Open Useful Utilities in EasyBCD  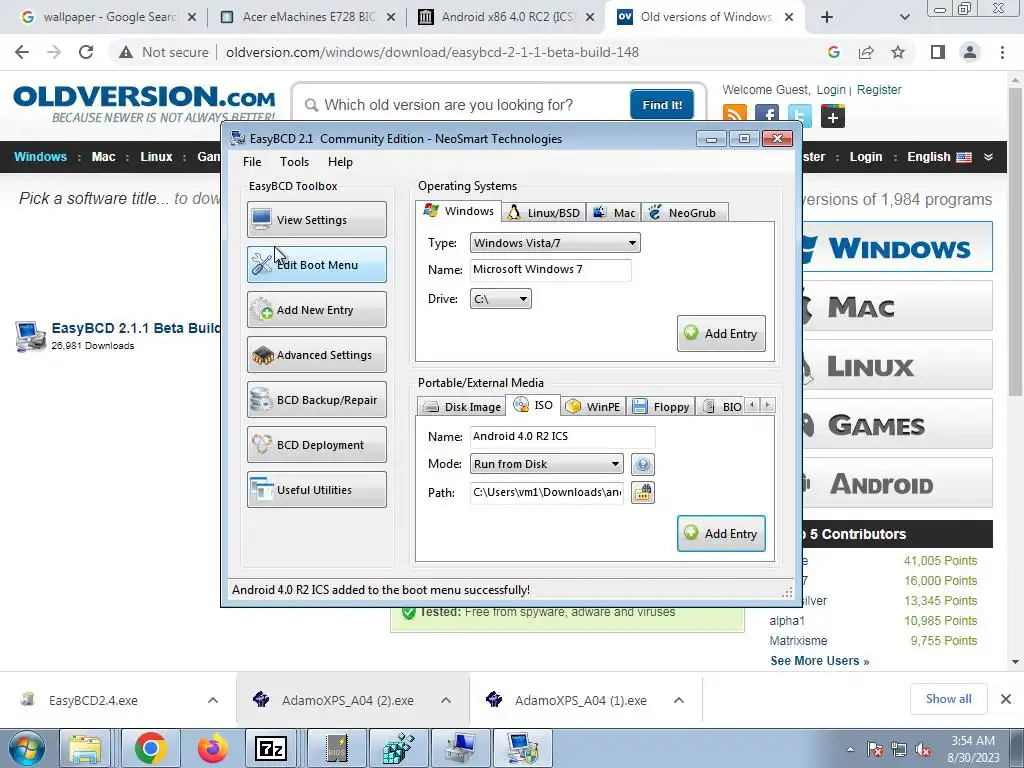(x=317, y=490)
